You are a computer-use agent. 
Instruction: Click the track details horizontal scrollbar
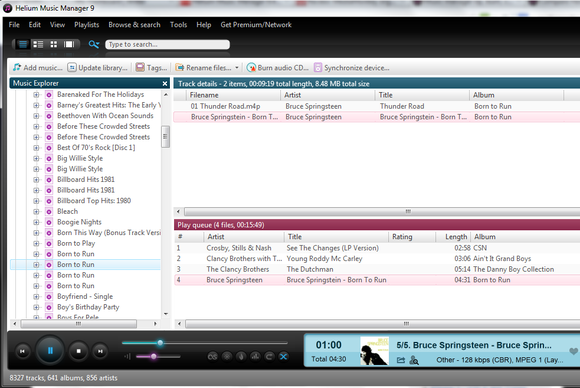click(382, 212)
